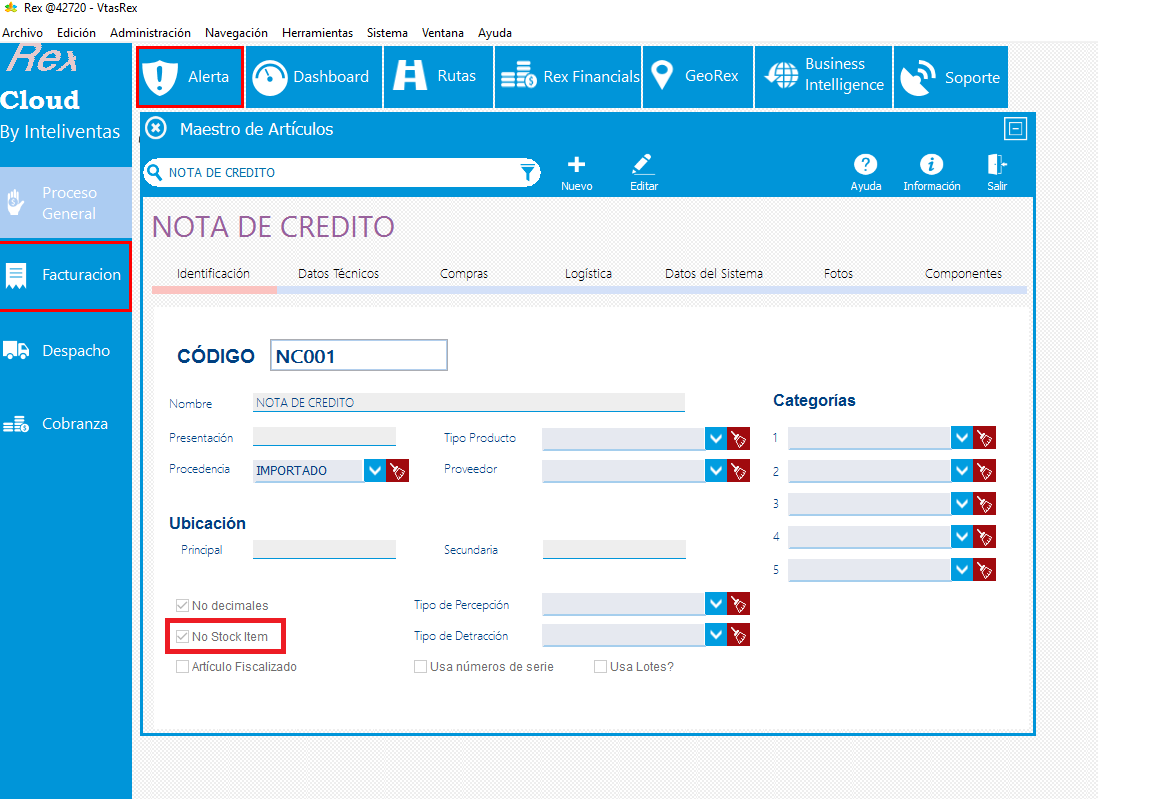Create a new article with Nuevo
Screen dimensions: 1151x799
[577, 173]
